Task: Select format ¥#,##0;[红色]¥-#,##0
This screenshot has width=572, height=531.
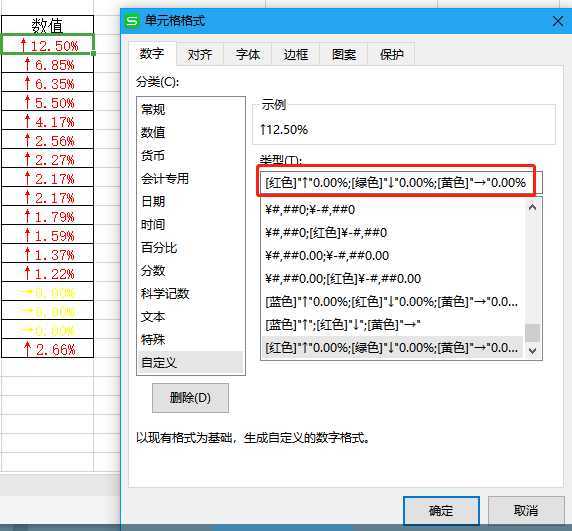Action: 393,232
